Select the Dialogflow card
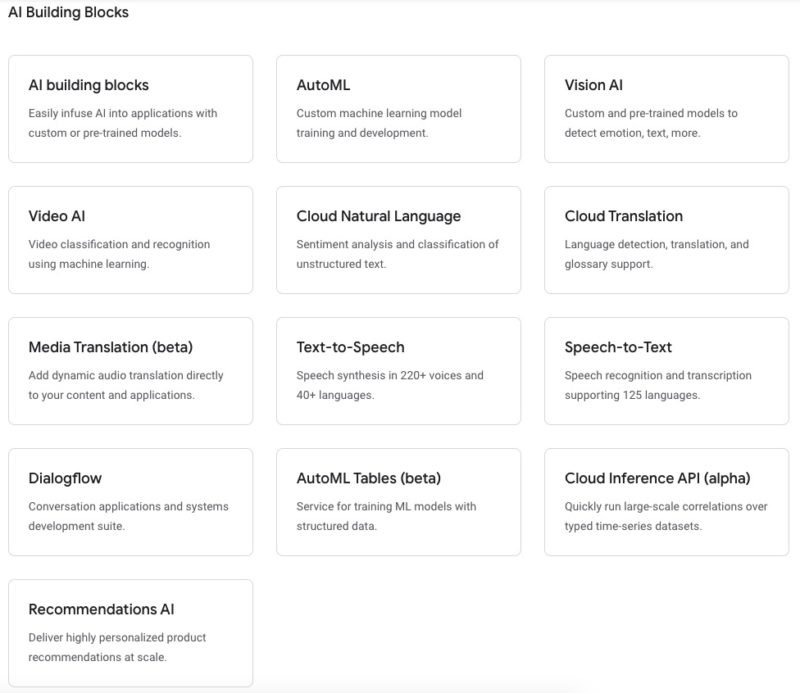 pos(131,502)
